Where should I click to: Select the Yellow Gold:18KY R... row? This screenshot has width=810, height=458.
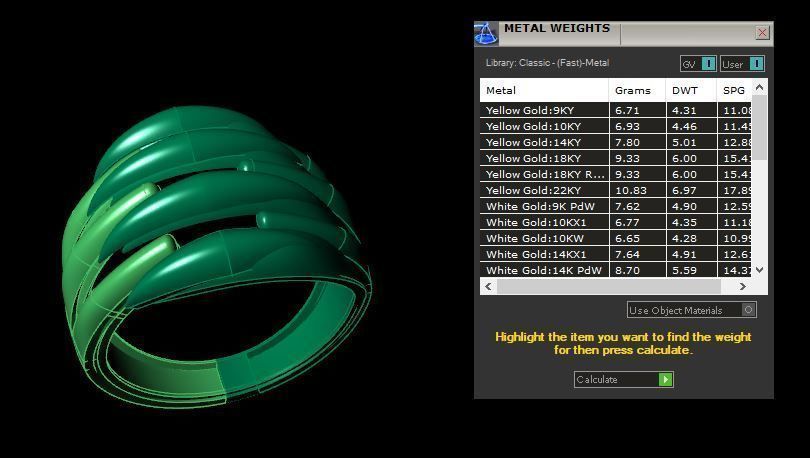point(616,174)
